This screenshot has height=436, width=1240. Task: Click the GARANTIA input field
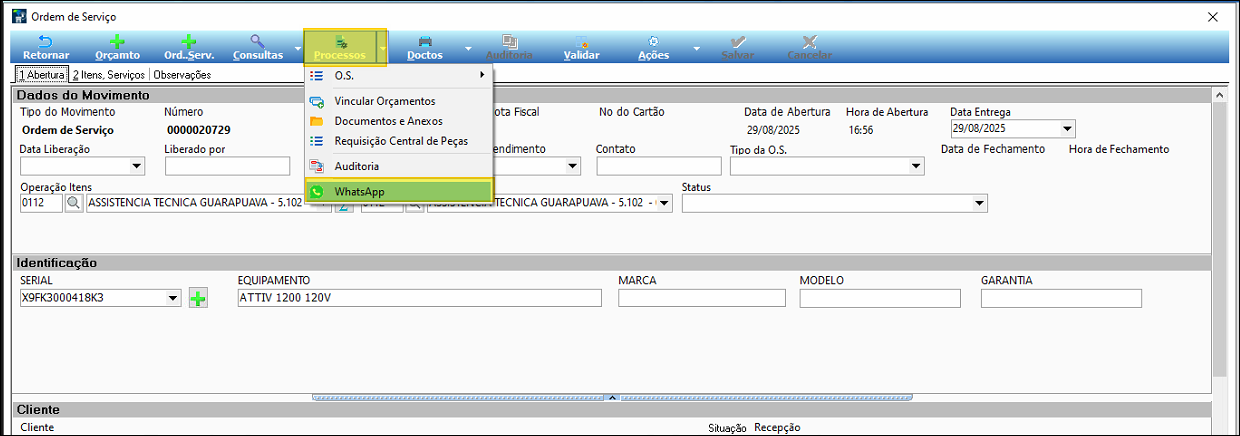click(1062, 298)
